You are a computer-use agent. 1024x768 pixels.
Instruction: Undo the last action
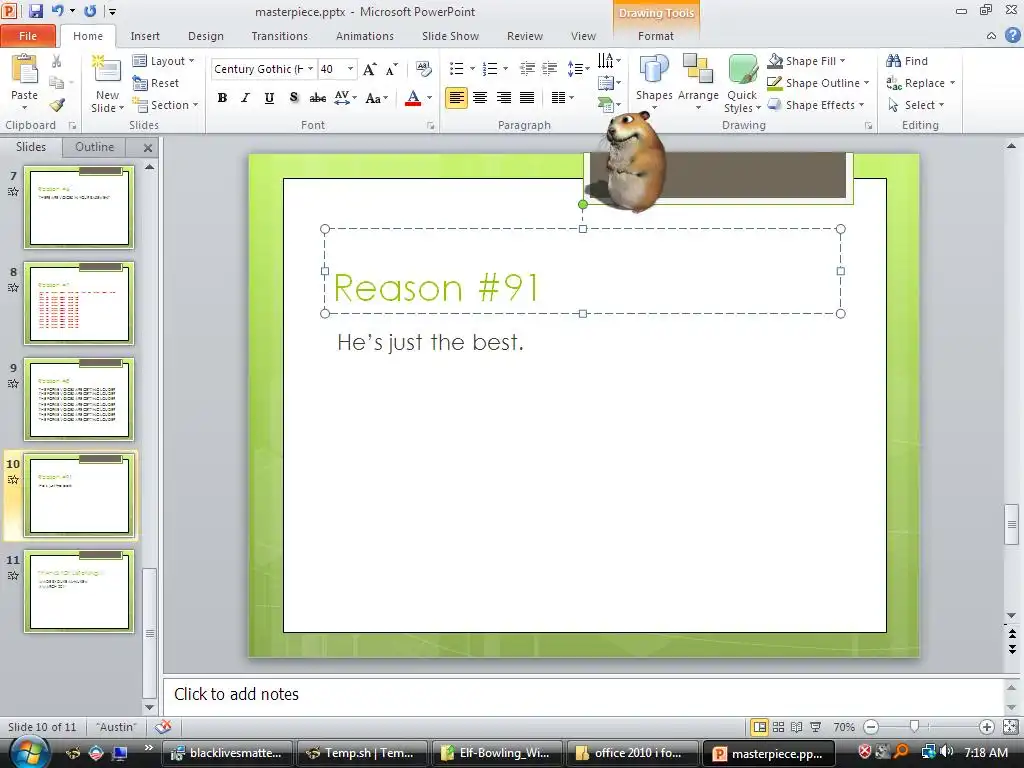pyautogui.click(x=57, y=11)
